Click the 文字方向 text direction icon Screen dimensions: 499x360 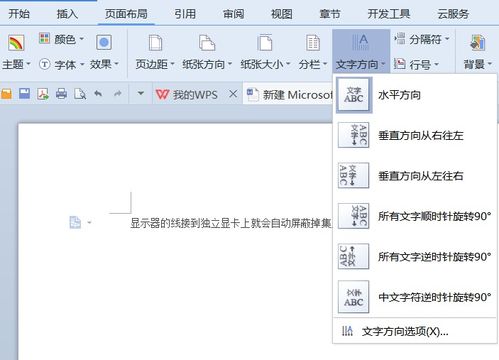tap(360, 42)
